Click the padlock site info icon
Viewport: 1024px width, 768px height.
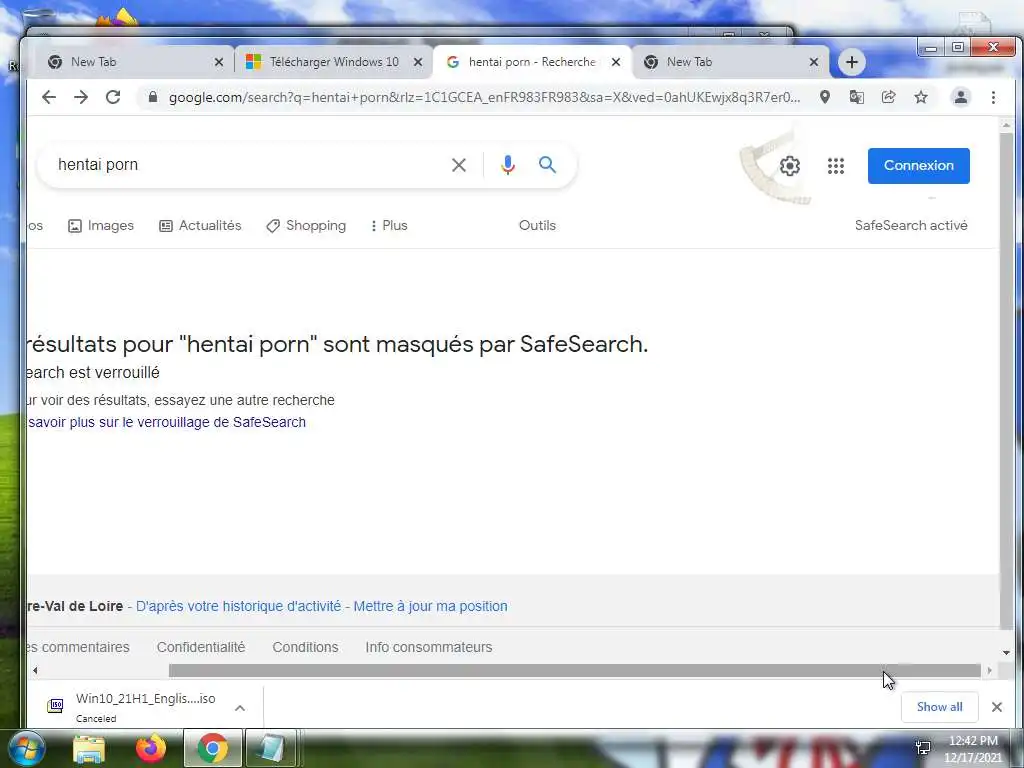[153, 97]
